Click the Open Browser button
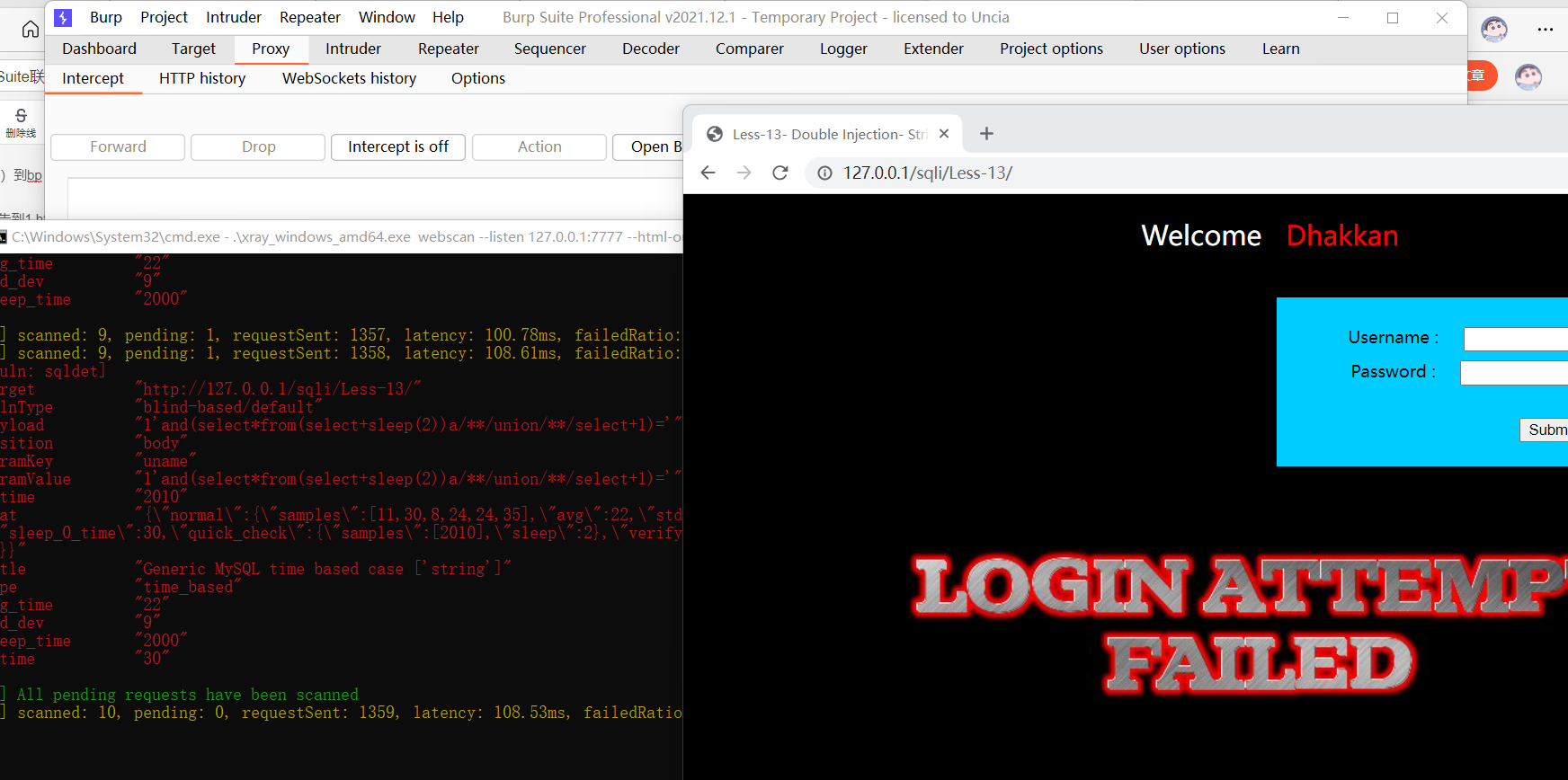 point(648,147)
